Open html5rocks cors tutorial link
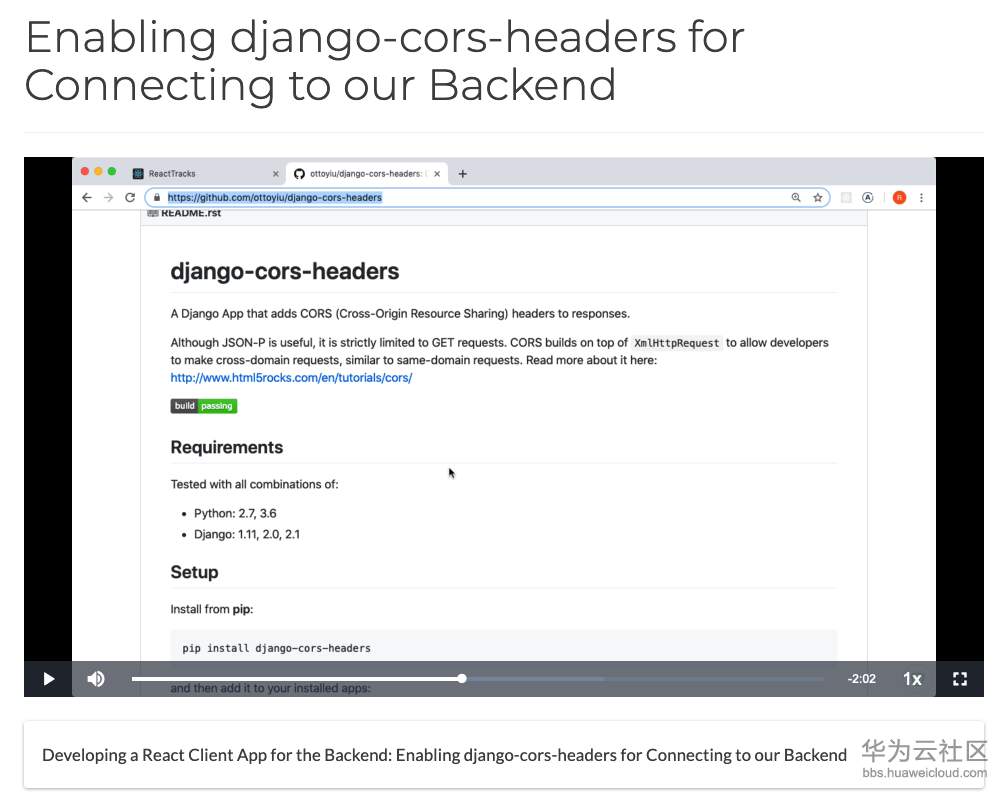 [x=291, y=377]
